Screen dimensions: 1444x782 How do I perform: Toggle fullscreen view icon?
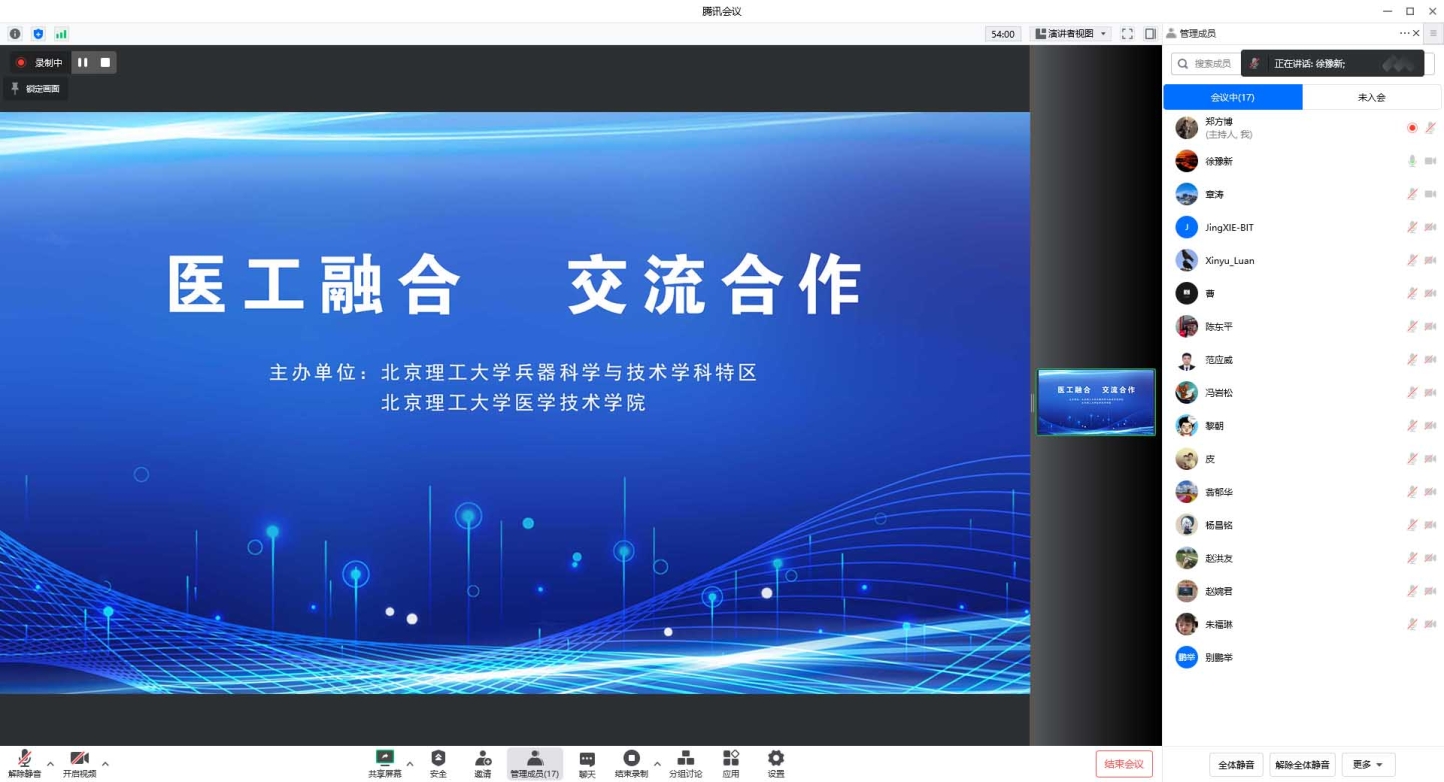[x=1127, y=34]
